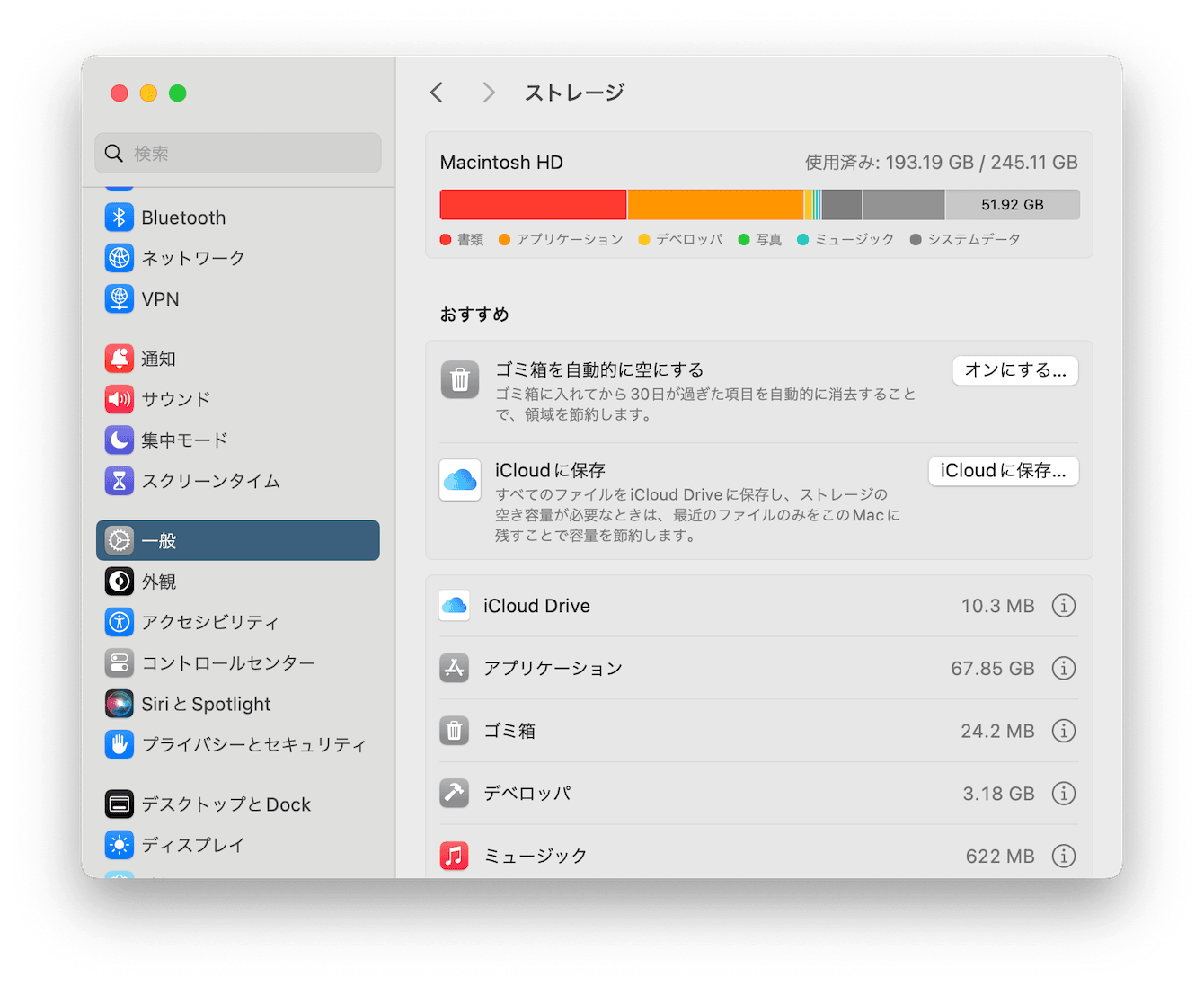Select ディスプレイ label in sidebar
Image resolution: width=1204 pixels, height=986 pixels.
point(193,845)
